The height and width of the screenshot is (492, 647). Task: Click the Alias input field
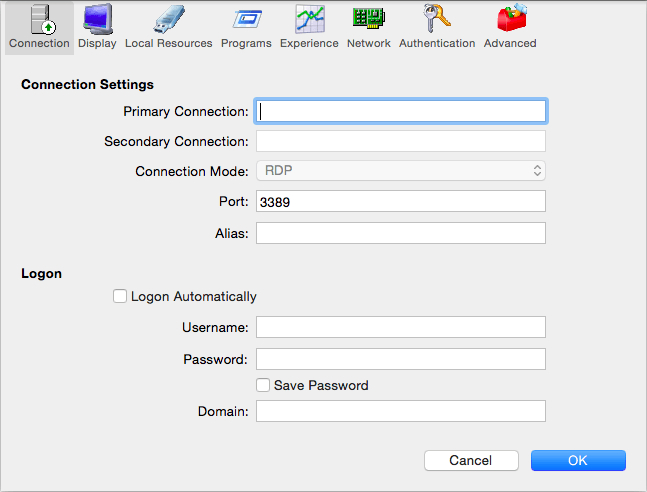point(401,233)
